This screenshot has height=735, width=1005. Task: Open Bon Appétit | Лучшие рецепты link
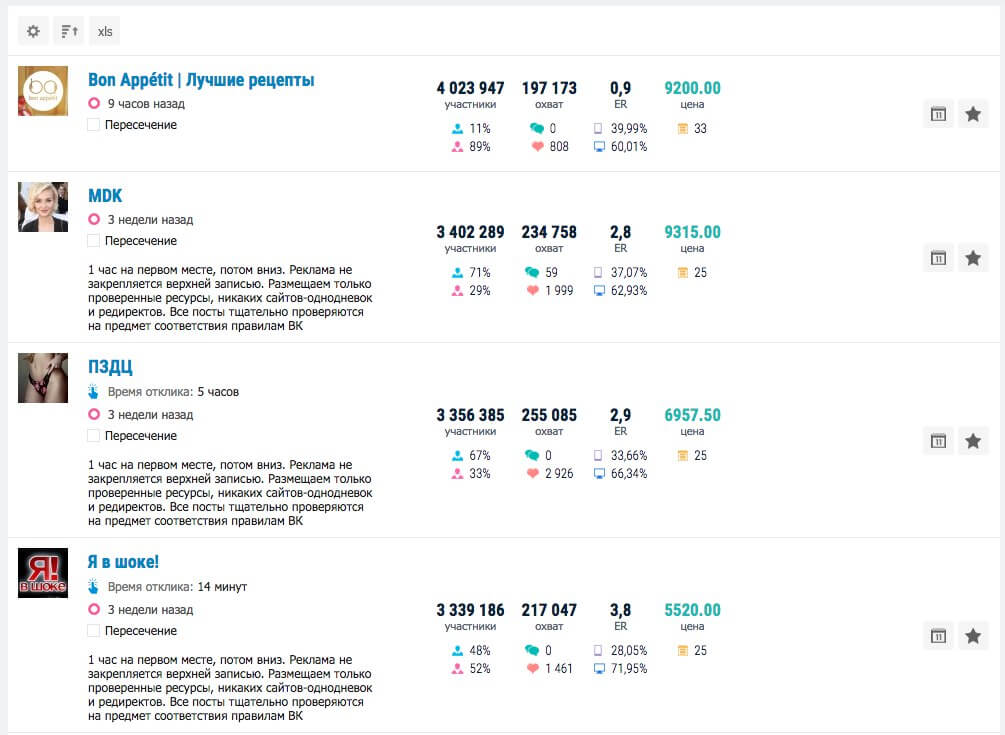coord(201,80)
